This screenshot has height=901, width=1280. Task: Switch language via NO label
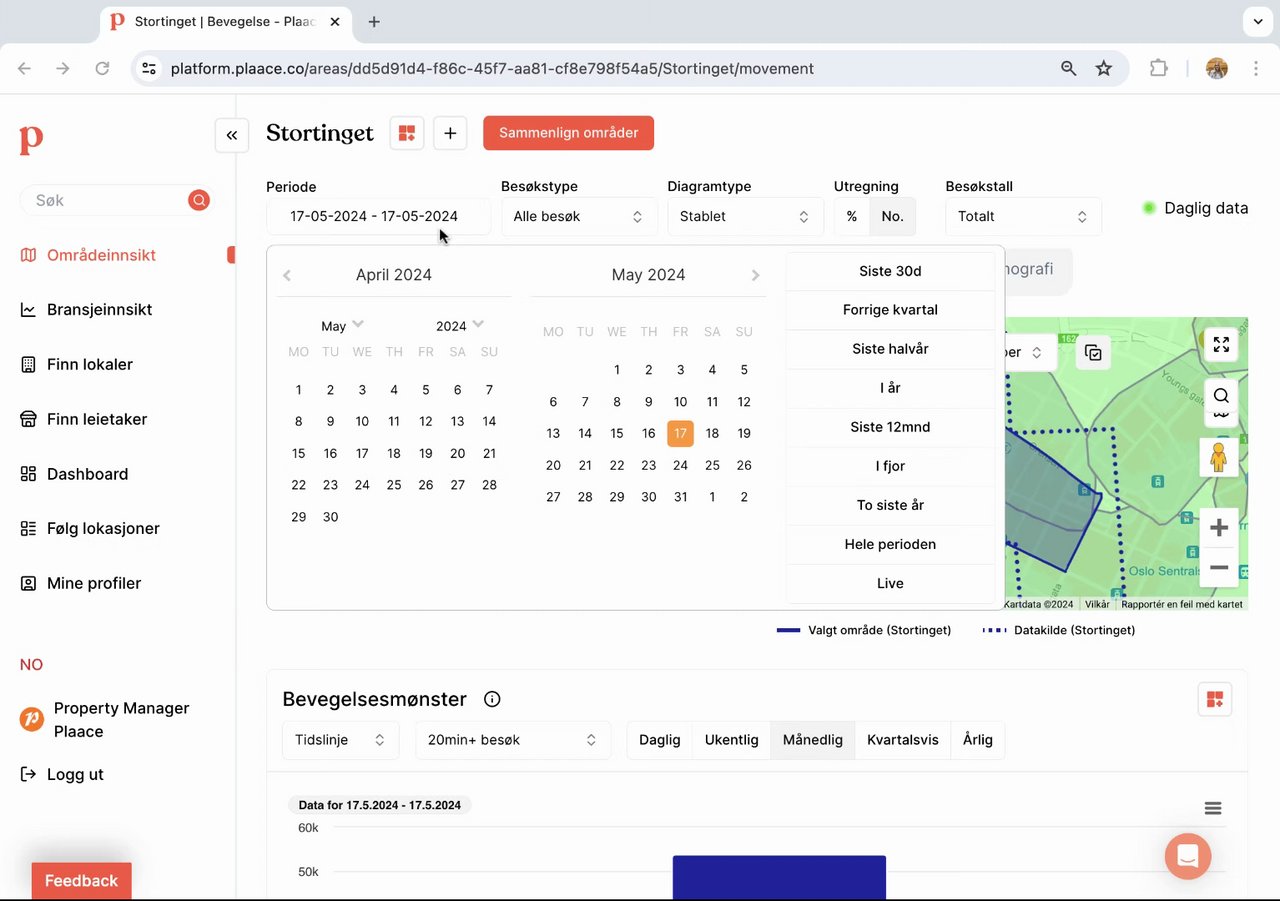point(31,665)
